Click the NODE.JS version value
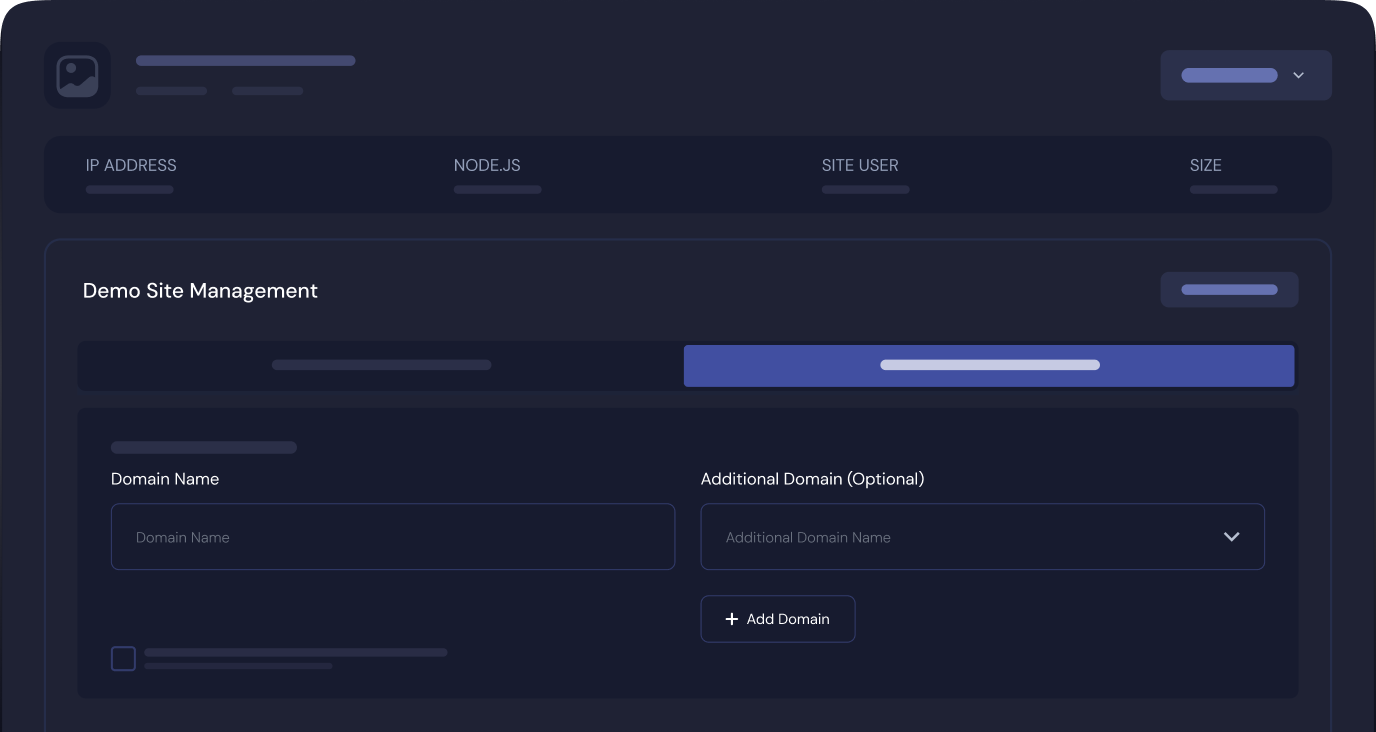This screenshot has height=732, width=1376. (497, 189)
